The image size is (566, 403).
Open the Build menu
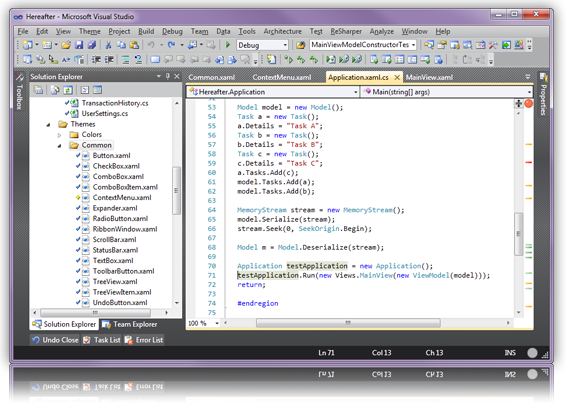coord(146,31)
